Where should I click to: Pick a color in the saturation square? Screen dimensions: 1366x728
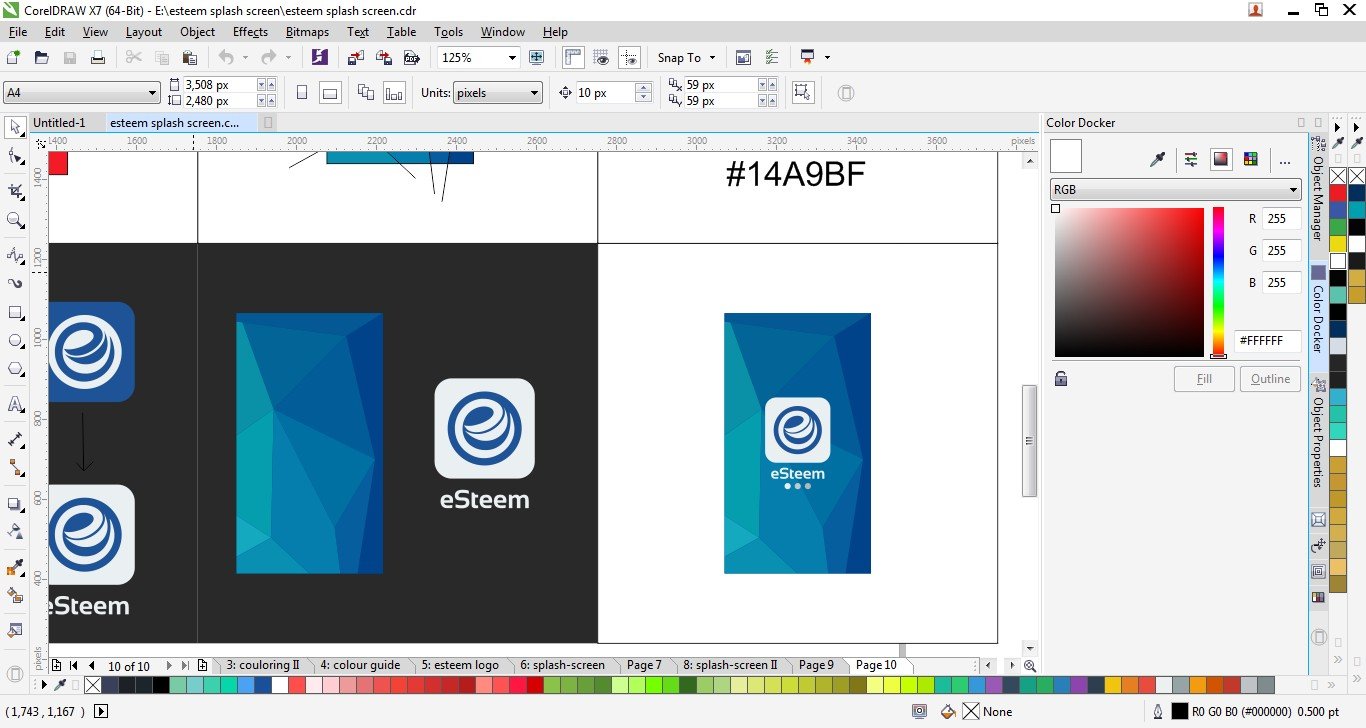(x=1129, y=282)
